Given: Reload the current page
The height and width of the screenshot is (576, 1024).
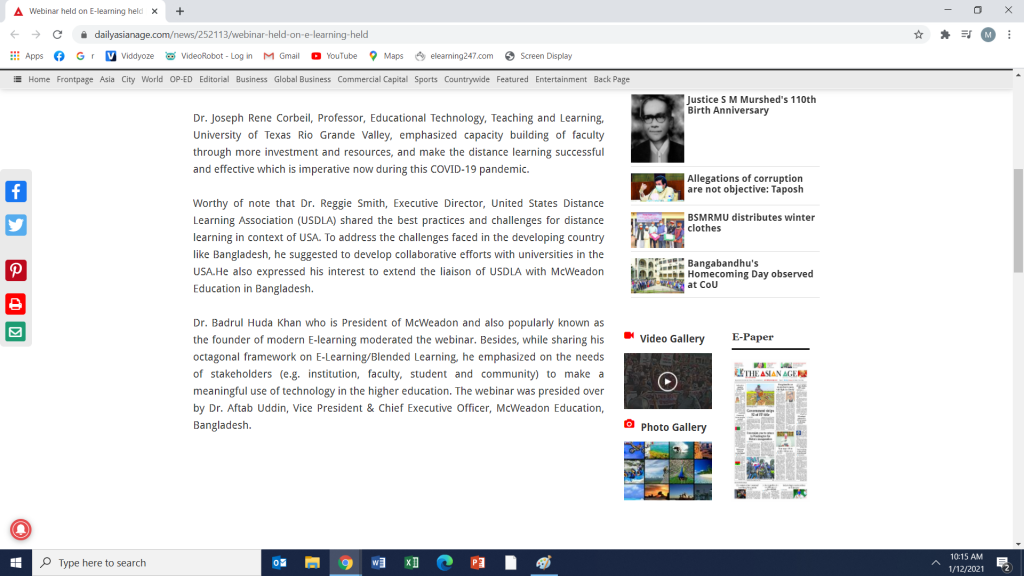Looking at the screenshot, I should click(57, 35).
